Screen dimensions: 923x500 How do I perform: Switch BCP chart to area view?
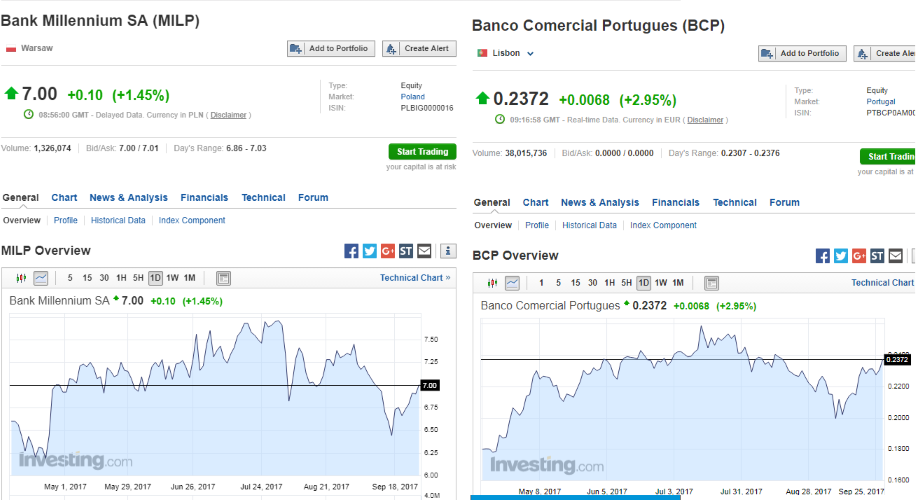pyautogui.click(x=512, y=283)
